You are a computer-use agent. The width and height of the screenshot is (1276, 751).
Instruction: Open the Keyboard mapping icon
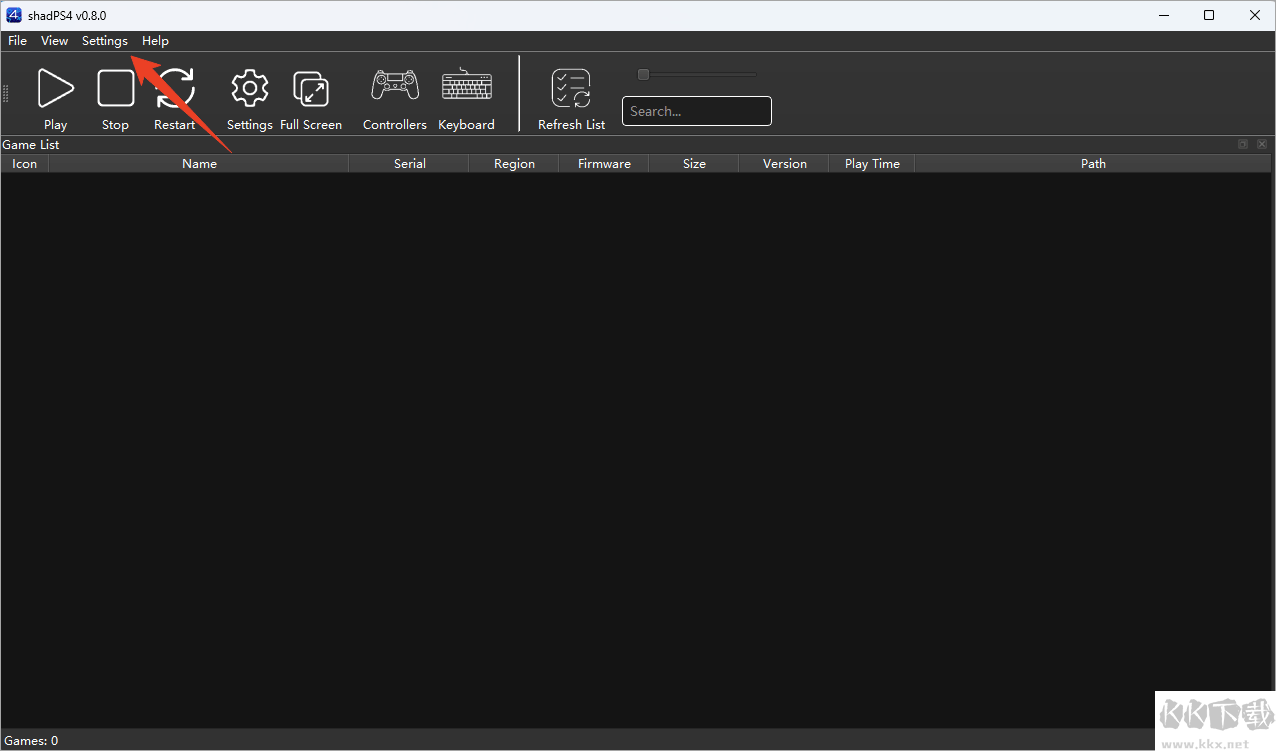pyautogui.click(x=466, y=87)
